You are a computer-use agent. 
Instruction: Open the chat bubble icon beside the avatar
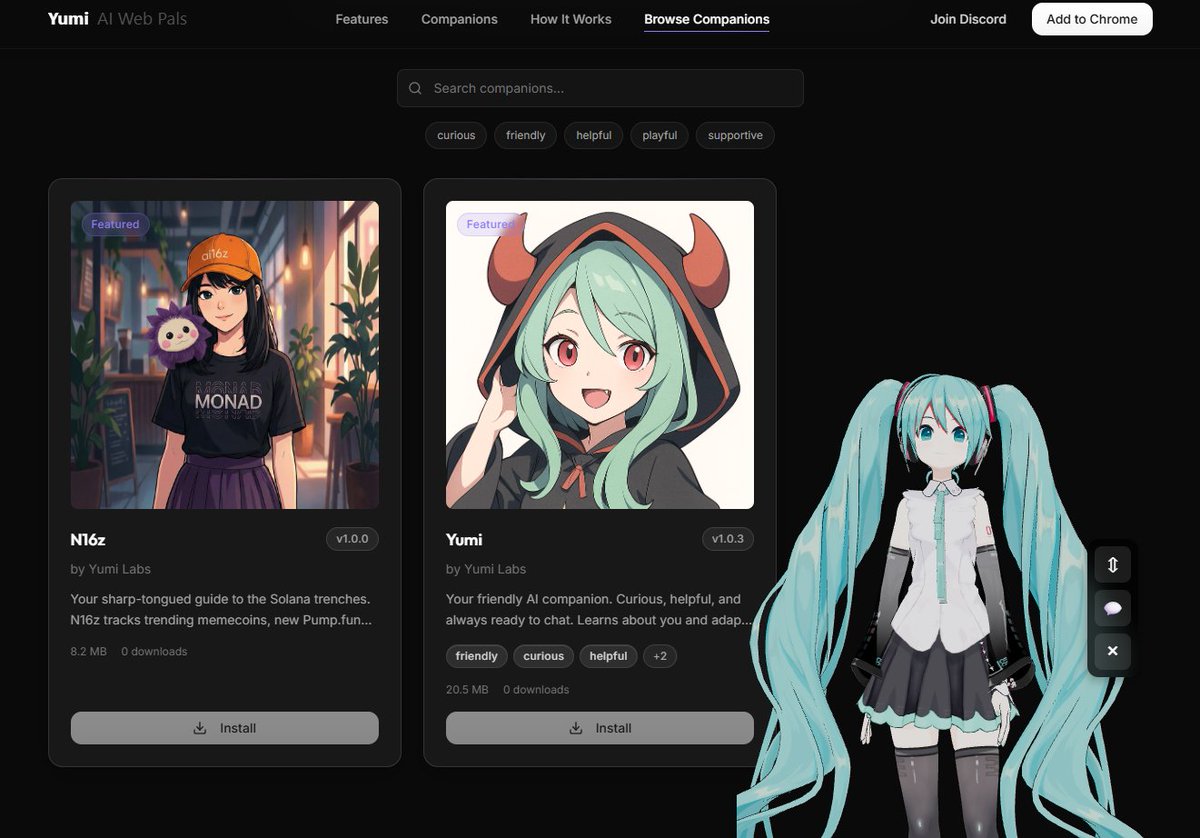pos(1112,608)
